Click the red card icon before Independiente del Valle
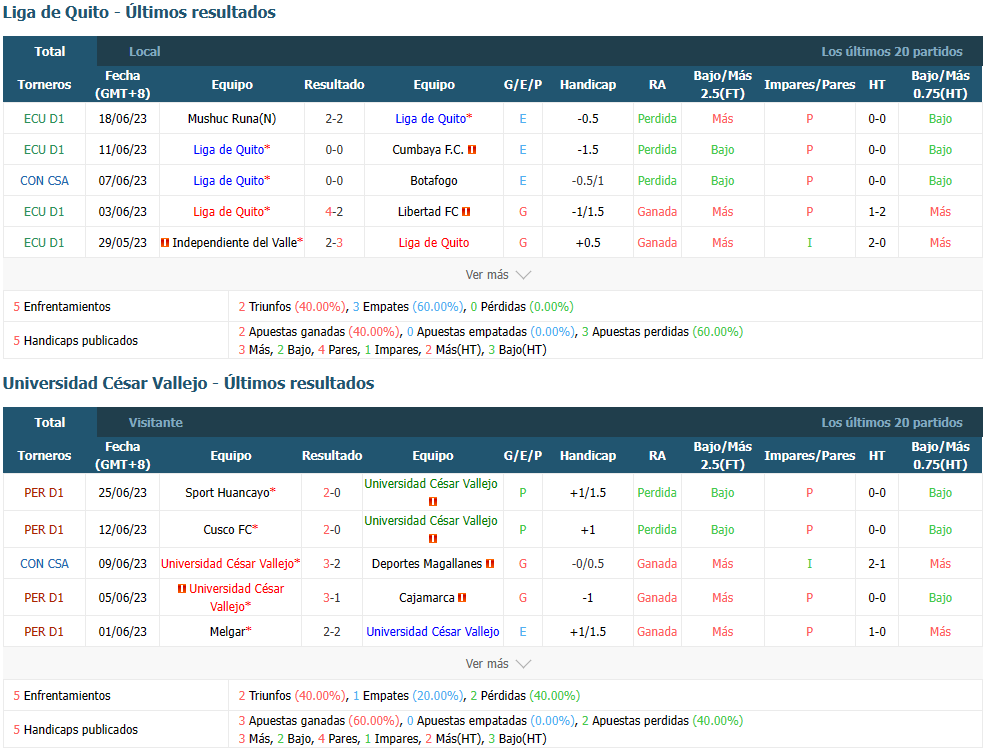 (165, 243)
